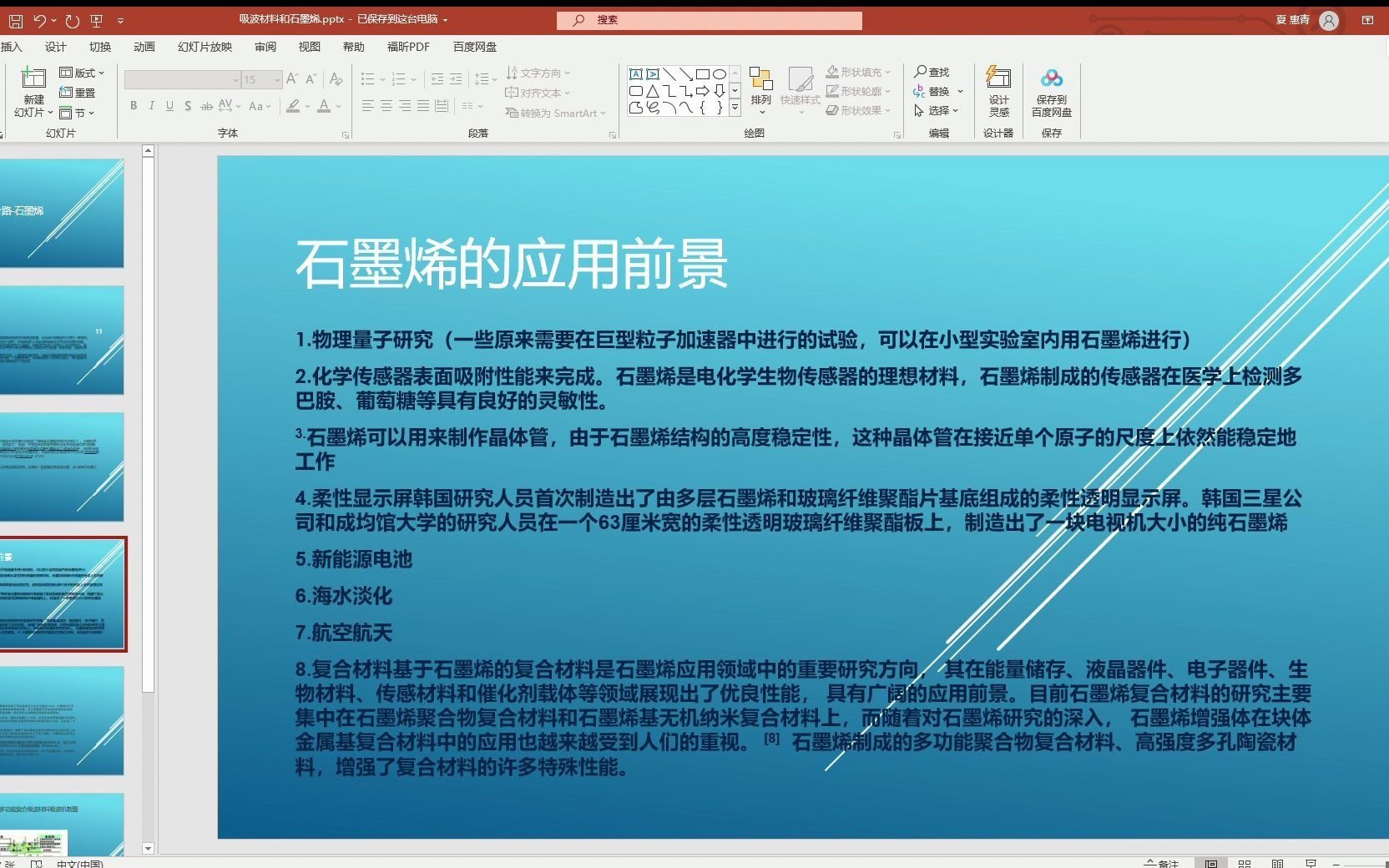Open 设计灵感 designer ideas
Image resolution: width=1389 pixels, height=868 pixels.
(x=998, y=90)
